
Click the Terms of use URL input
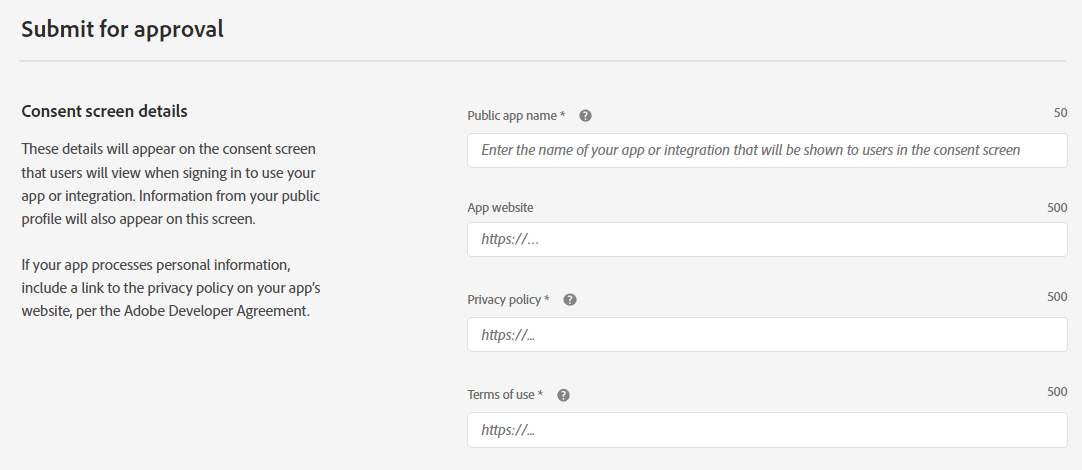click(766, 430)
